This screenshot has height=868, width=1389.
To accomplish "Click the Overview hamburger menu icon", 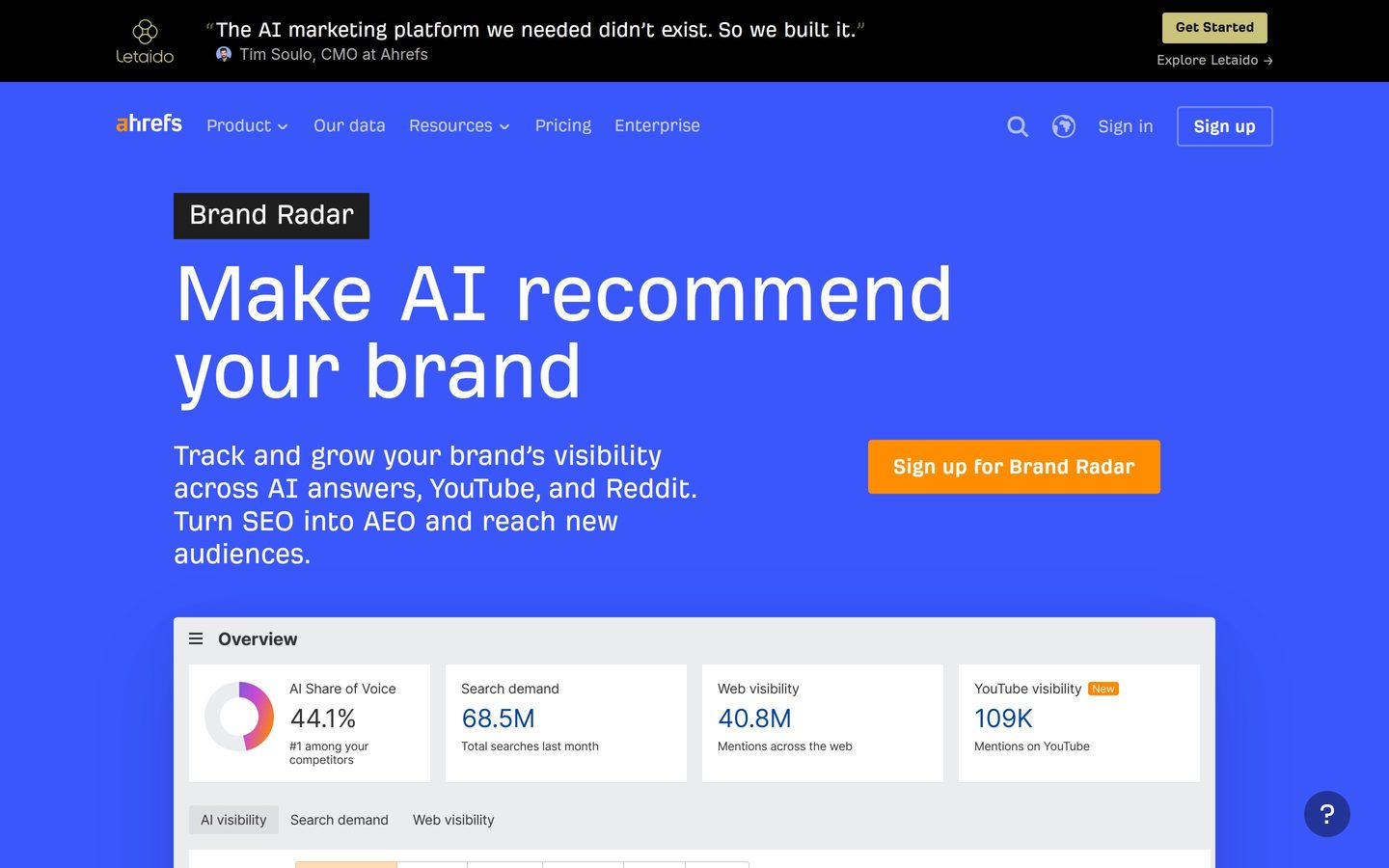I will [196, 638].
